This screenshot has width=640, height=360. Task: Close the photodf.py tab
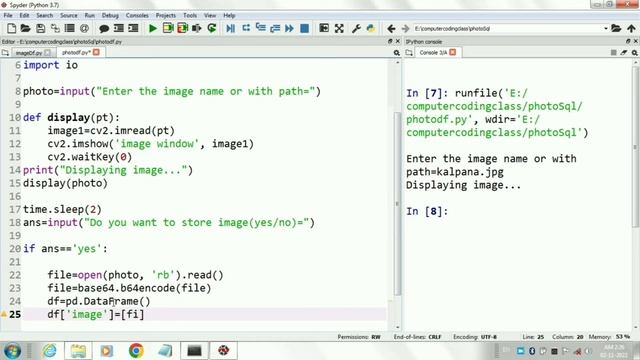tap(96, 52)
